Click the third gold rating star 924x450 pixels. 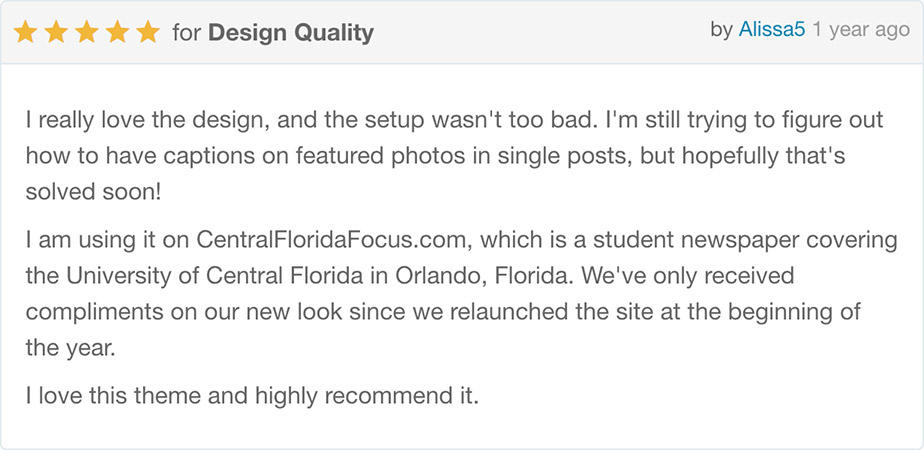tap(87, 32)
